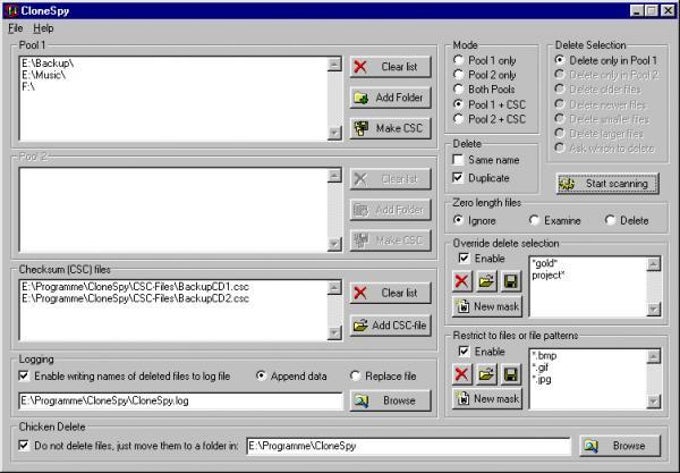The height and width of the screenshot is (473, 680).
Task: Select Pool 2 + CSC mode
Action: (489, 119)
